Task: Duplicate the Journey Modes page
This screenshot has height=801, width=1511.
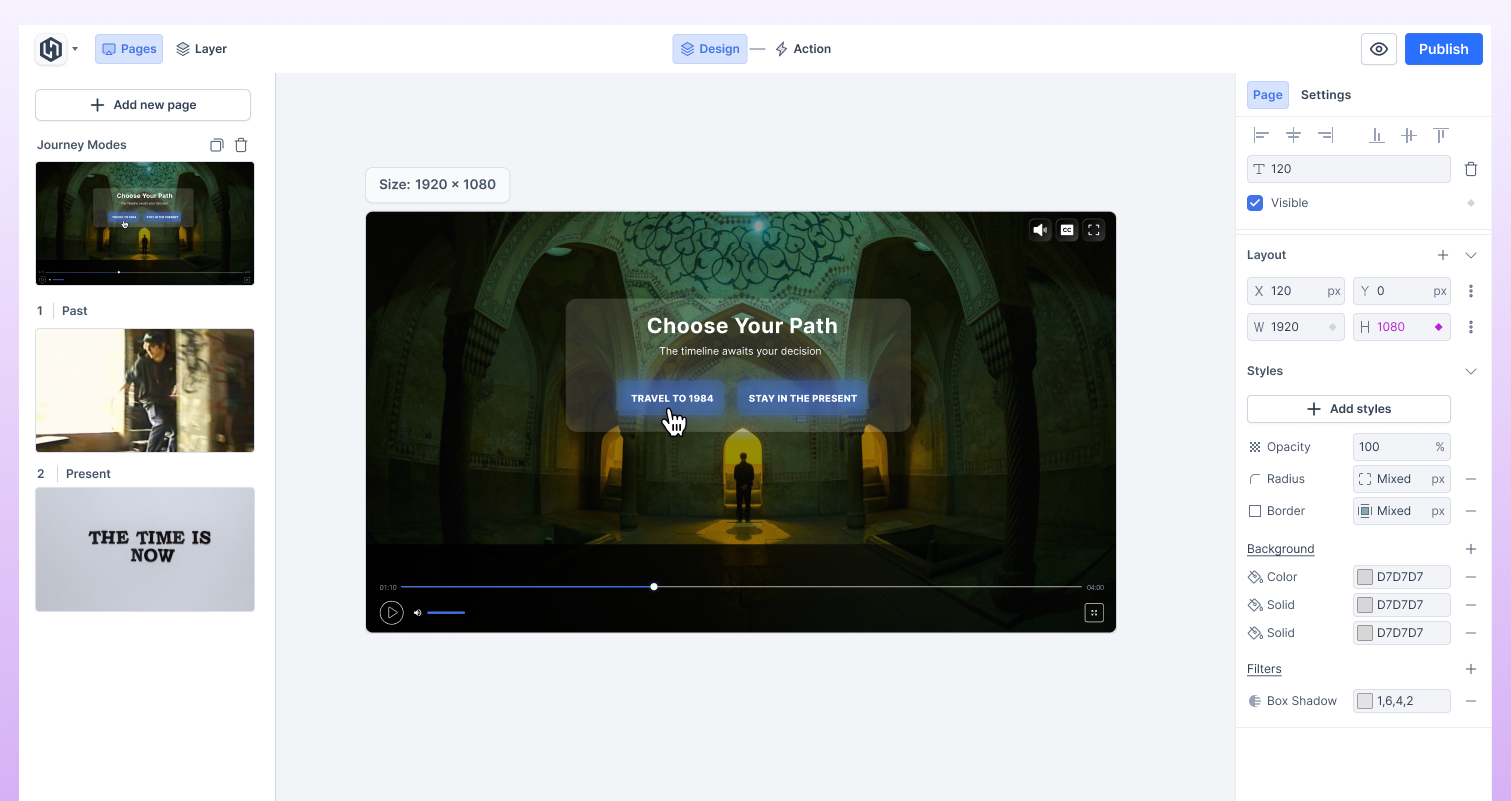Action: pyautogui.click(x=216, y=145)
